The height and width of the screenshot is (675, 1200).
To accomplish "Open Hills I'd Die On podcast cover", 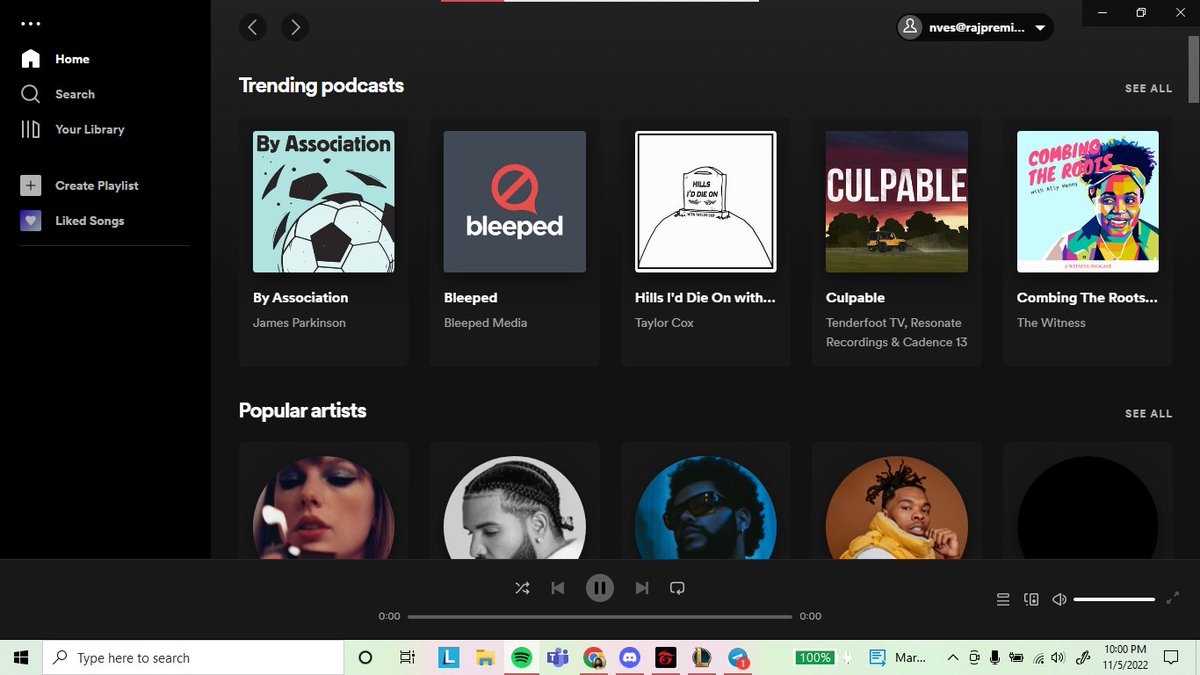I will coord(705,202).
